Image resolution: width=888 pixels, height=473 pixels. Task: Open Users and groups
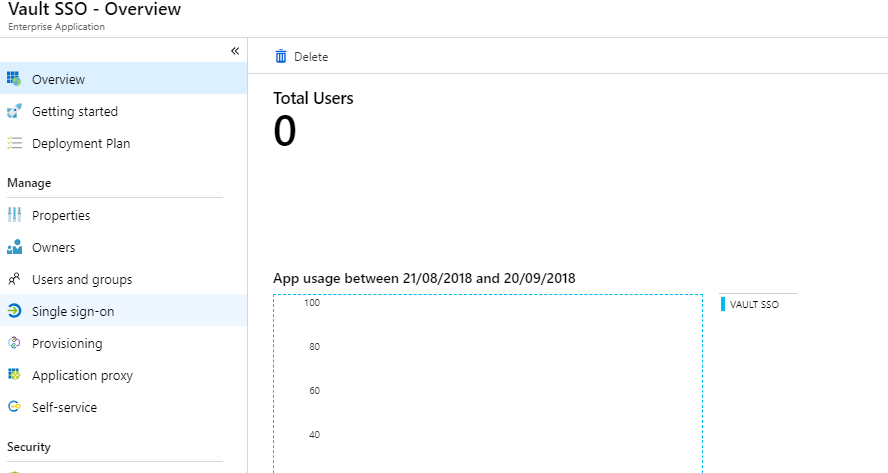pos(123,279)
